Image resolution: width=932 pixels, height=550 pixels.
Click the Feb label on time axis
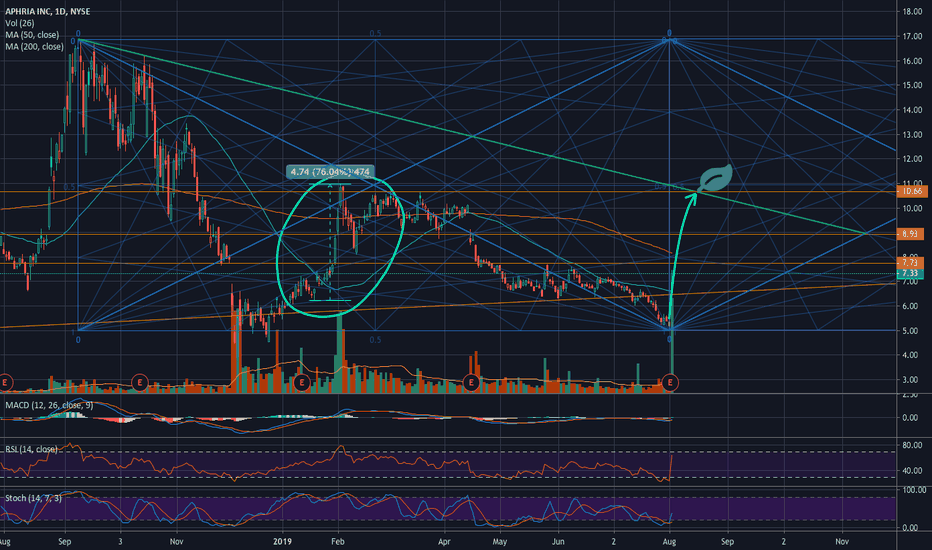click(x=338, y=541)
